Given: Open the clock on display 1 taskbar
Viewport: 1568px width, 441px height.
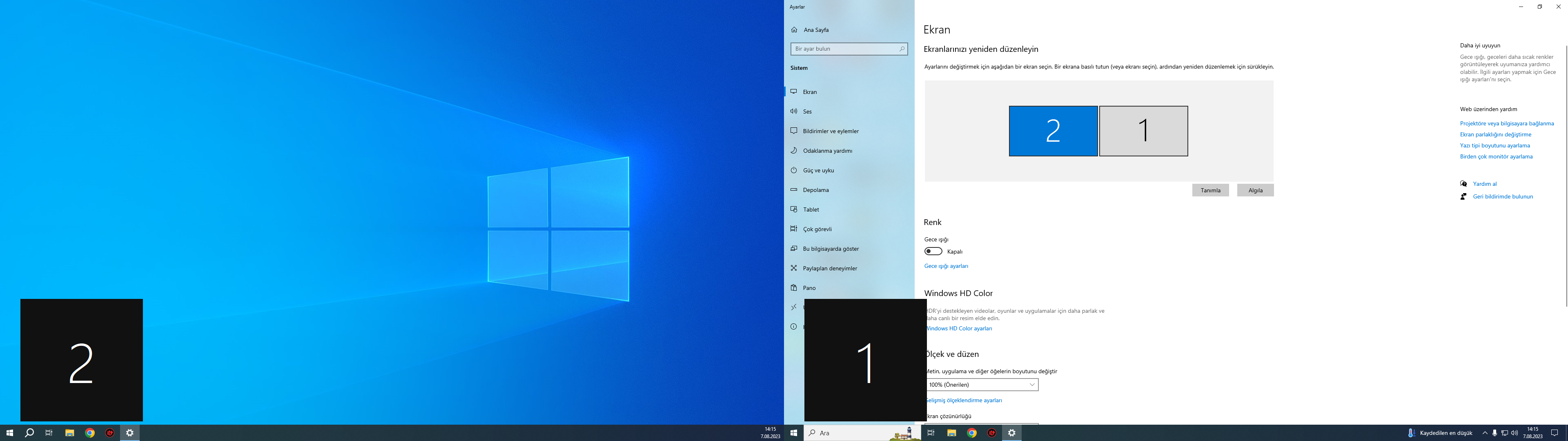Looking at the screenshot, I should tap(1533, 433).
